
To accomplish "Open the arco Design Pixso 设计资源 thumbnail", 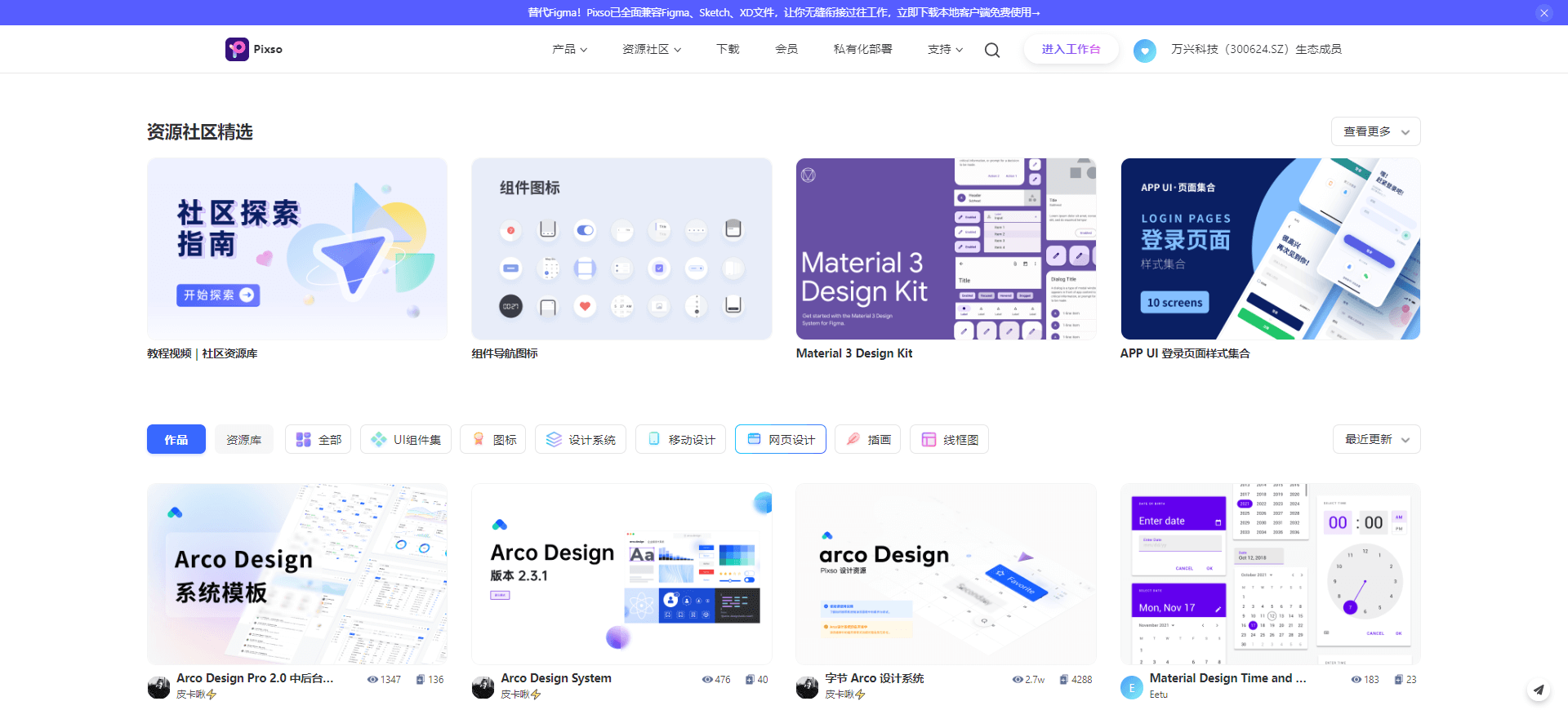I will click(x=946, y=574).
